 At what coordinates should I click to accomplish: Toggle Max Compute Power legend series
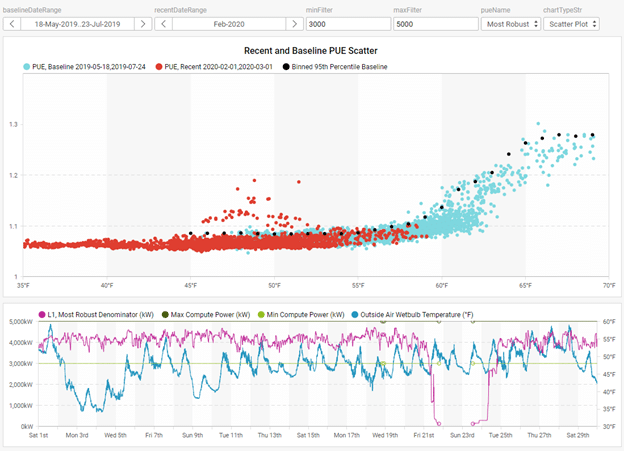206,314
